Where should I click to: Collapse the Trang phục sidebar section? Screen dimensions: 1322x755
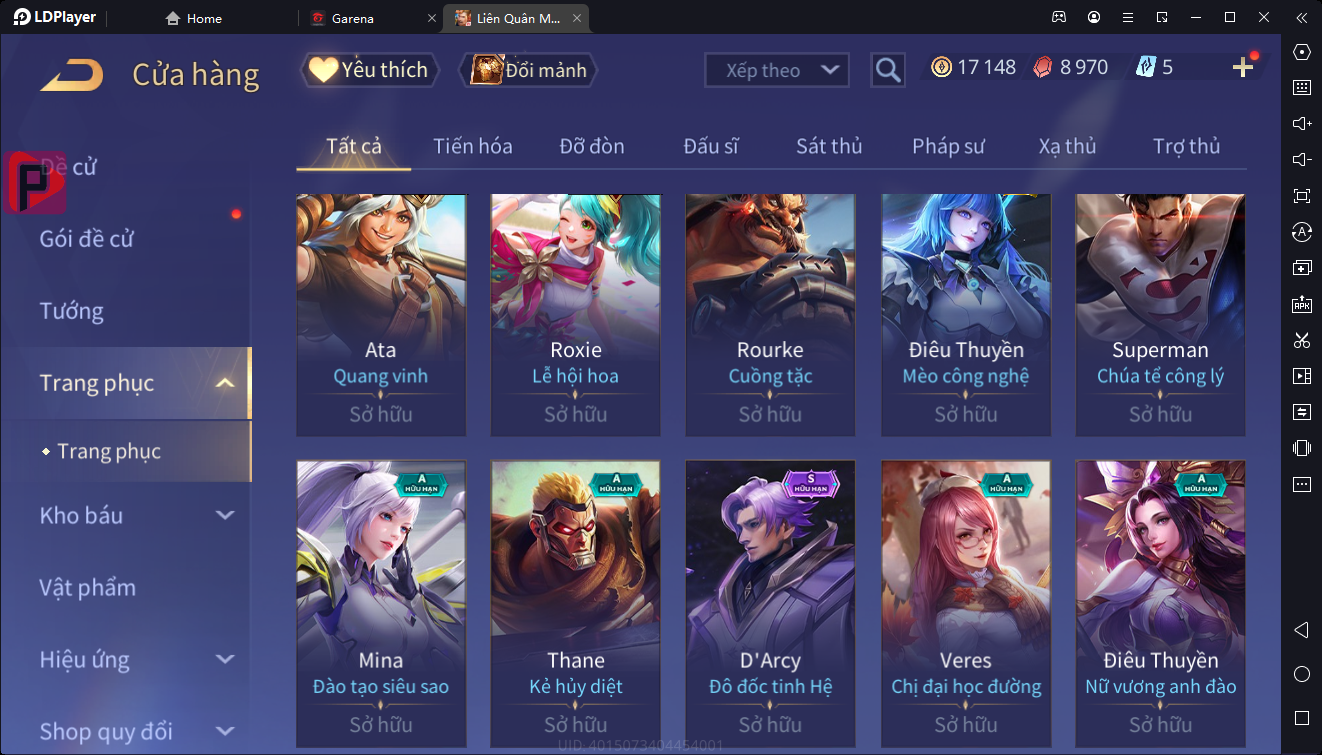226,383
